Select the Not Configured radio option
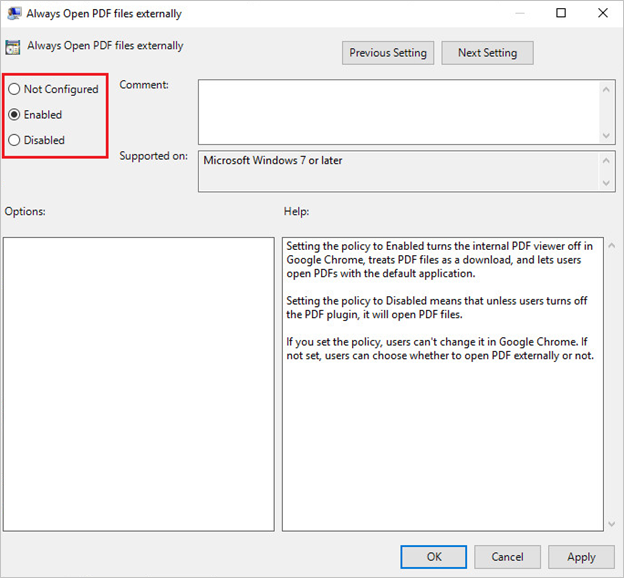 click(53, 89)
